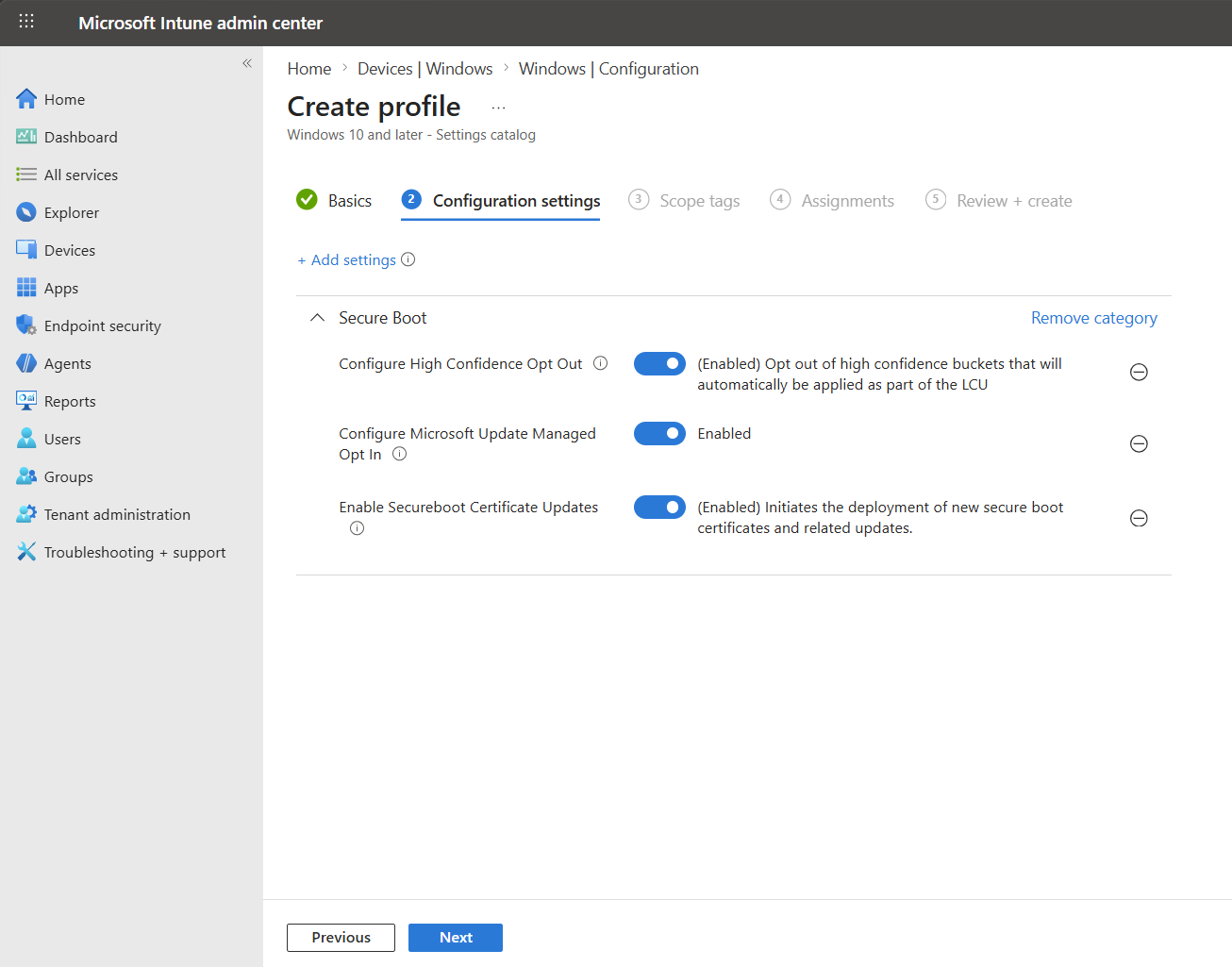Click the Remove category link
1232x967 pixels.
[x=1093, y=318]
